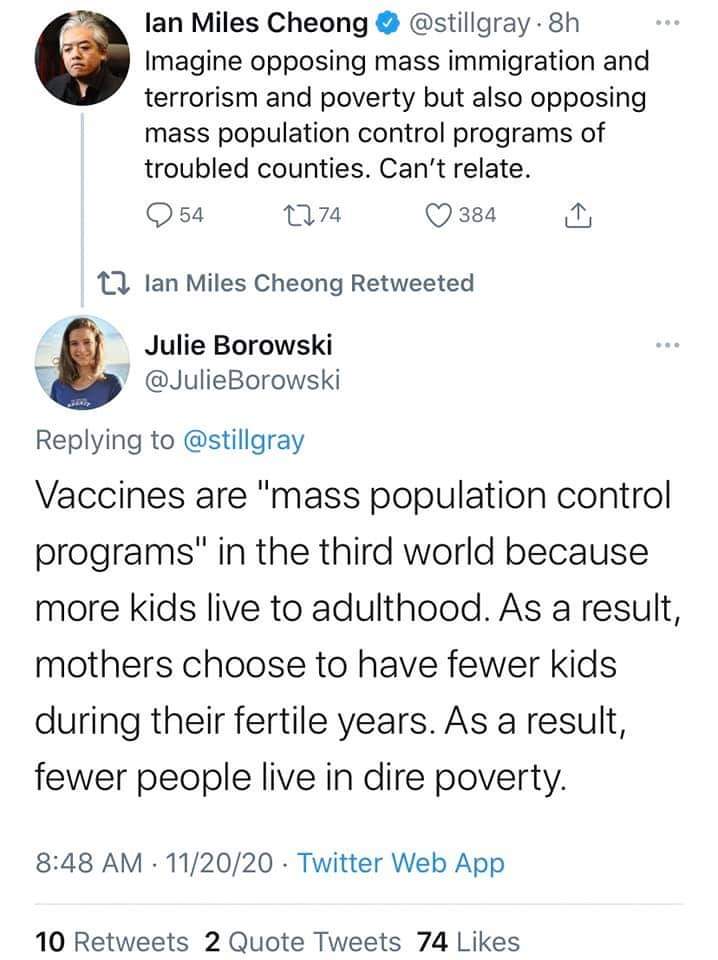Open the Ian Miles Cheong display name

[x=256, y=23]
